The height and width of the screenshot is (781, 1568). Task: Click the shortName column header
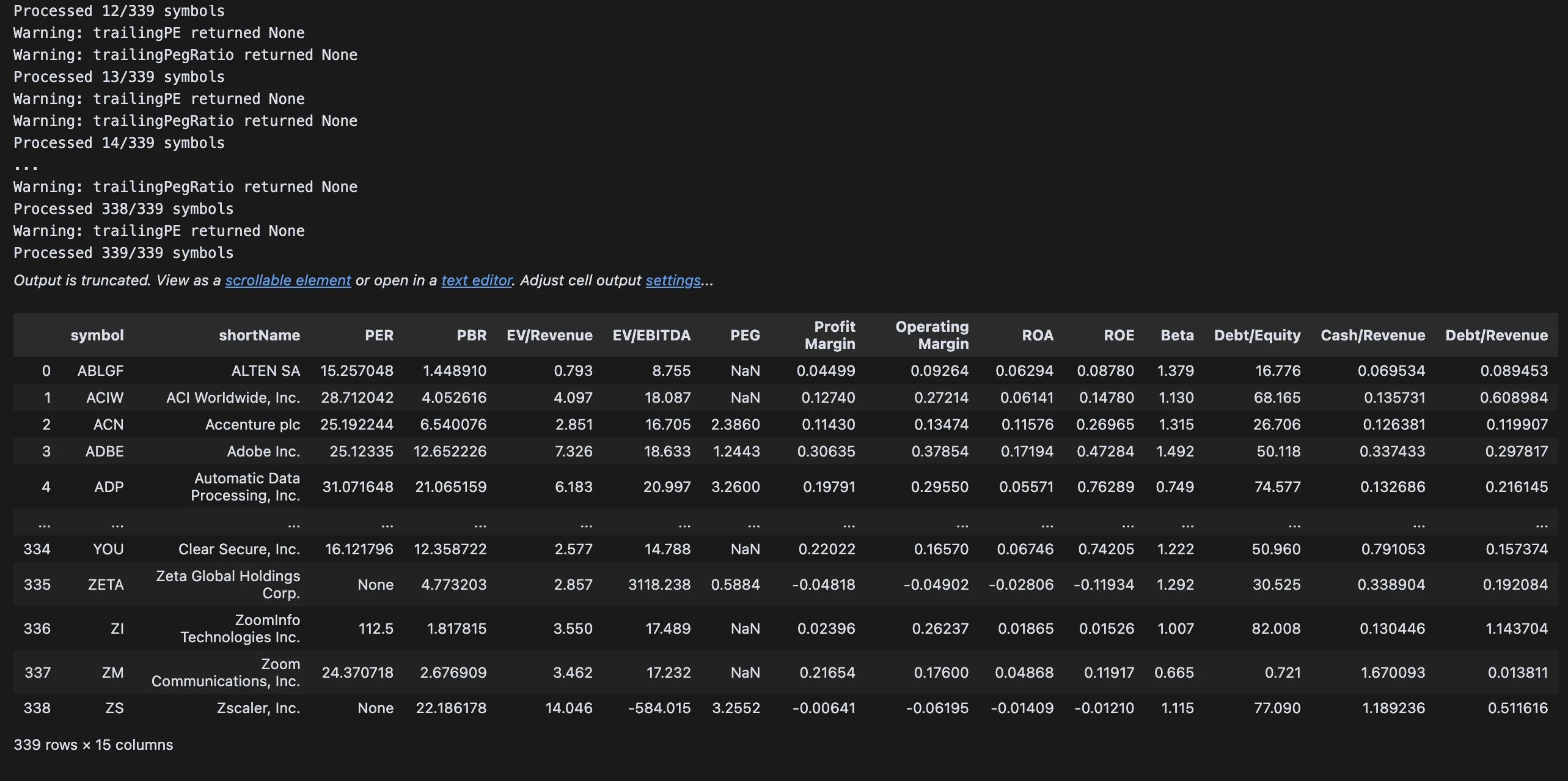tap(259, 335)
